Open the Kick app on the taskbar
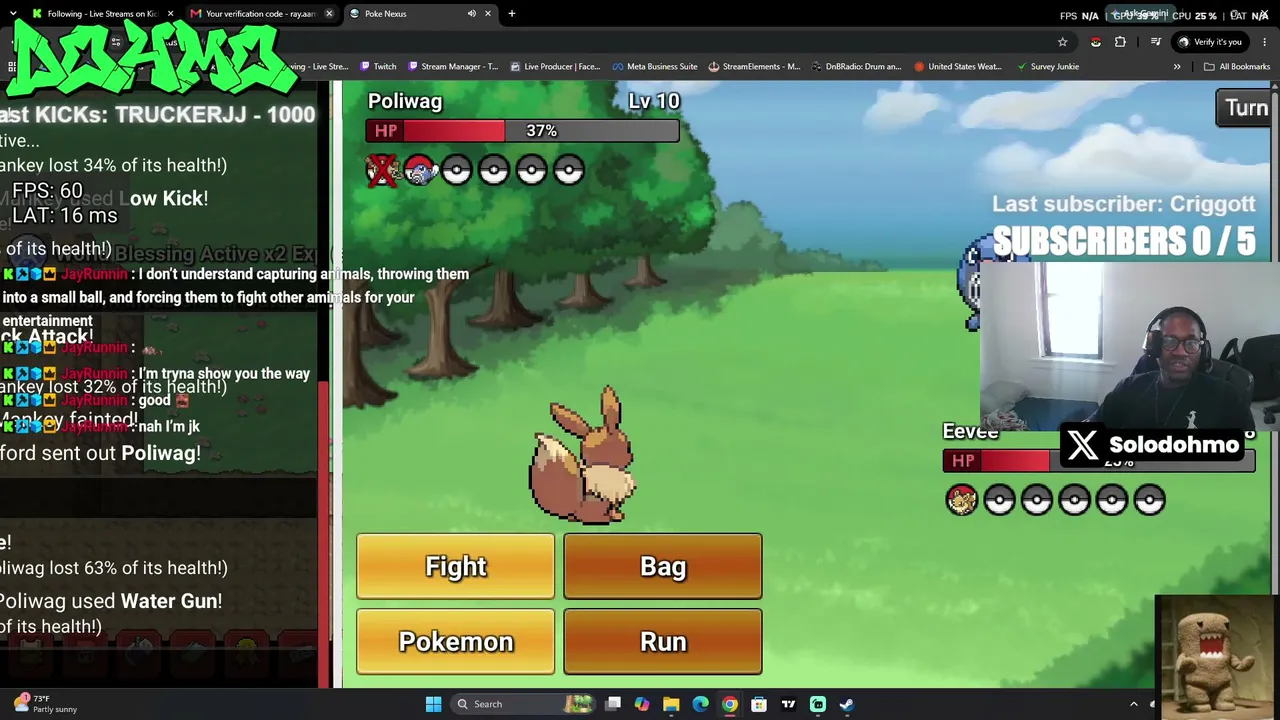The height and width of the screenshot is (720, 1280). click(818, 704)
